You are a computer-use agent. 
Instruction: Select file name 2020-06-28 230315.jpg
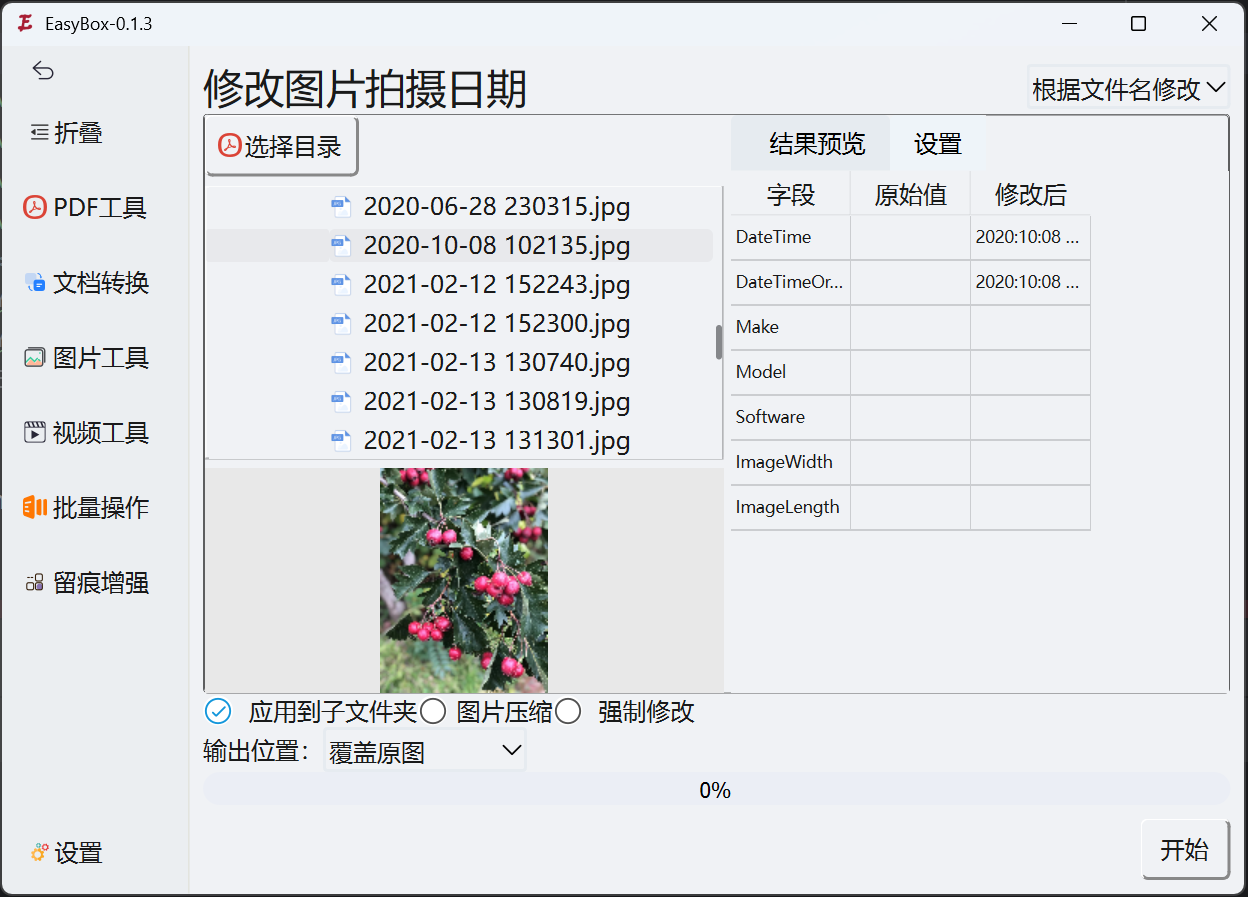coord(497,207)
